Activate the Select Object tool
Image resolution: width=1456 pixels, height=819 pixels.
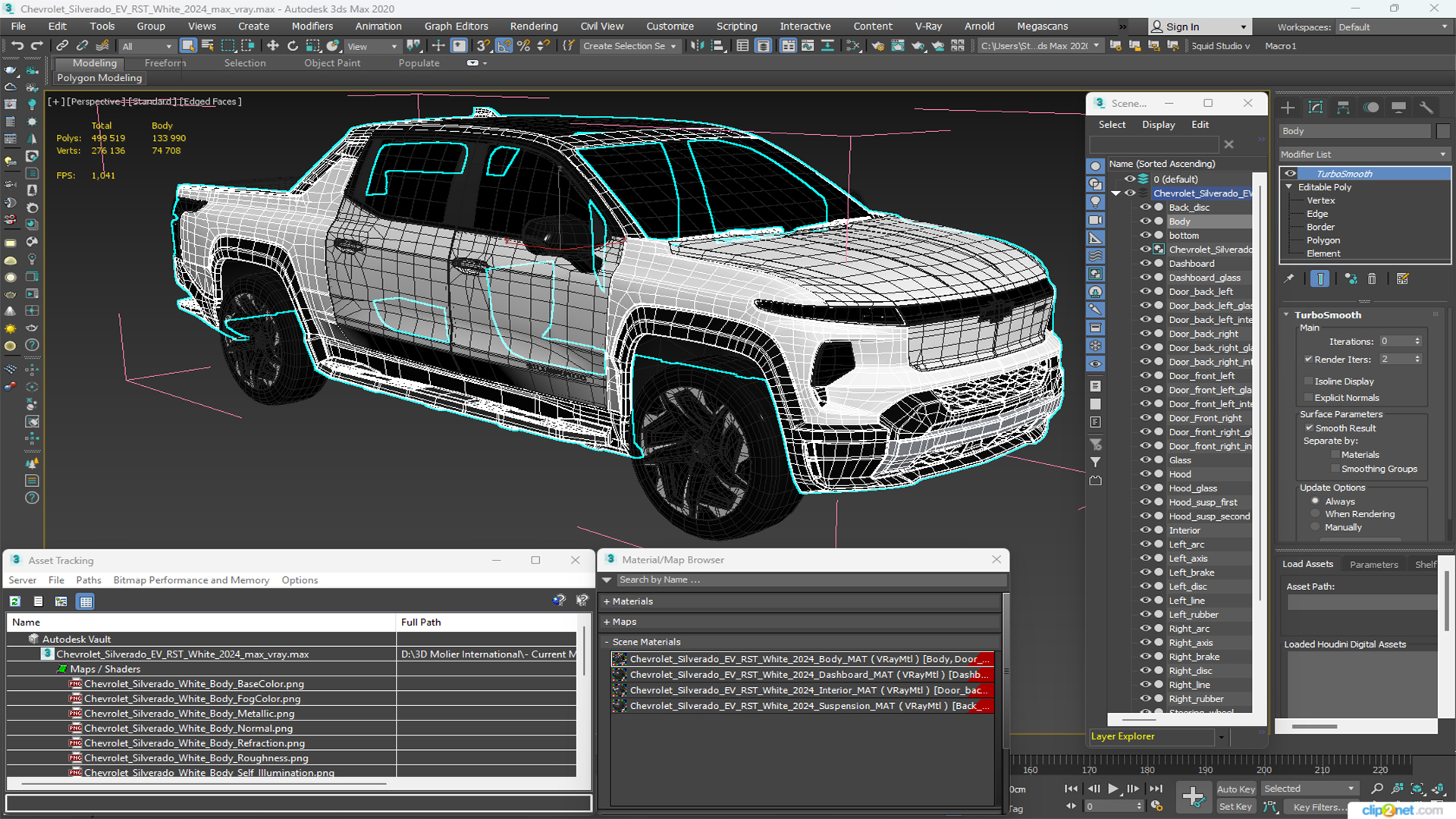tap(188, 46)
